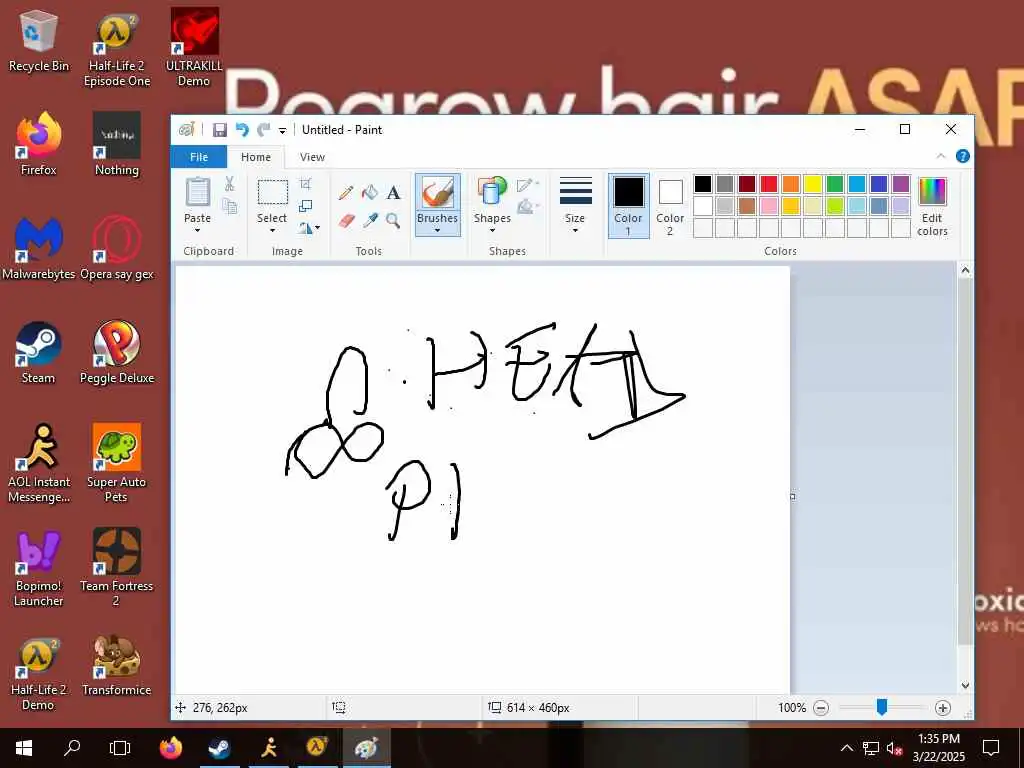The height and width of the screenshot is (768, 1024).
Task: Click the Super Auto Pets desktop icon
Action: click(117, 463)
